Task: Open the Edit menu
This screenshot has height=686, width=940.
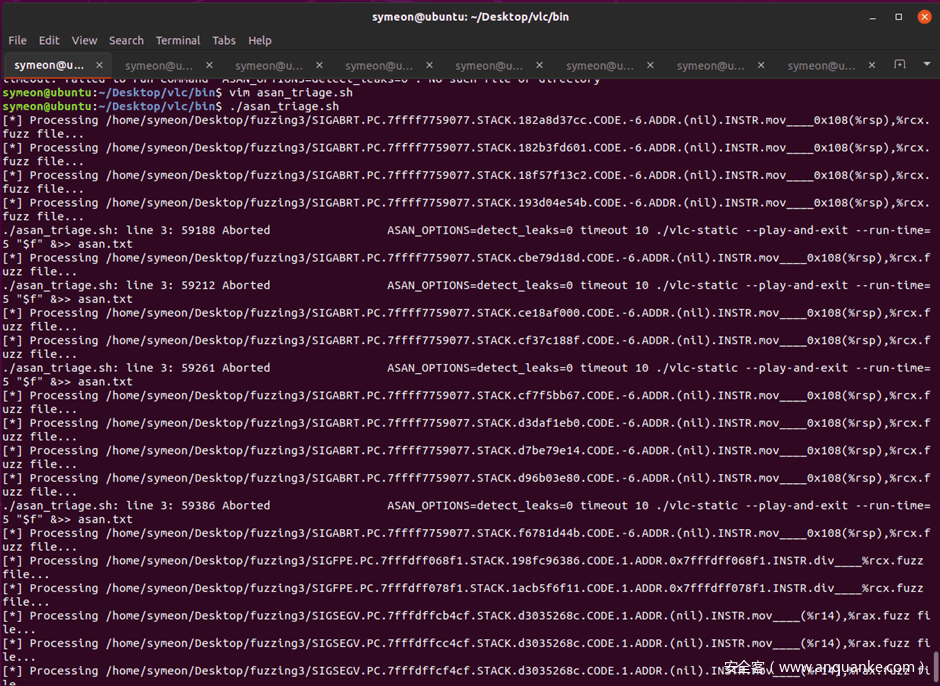Action: 49,41
